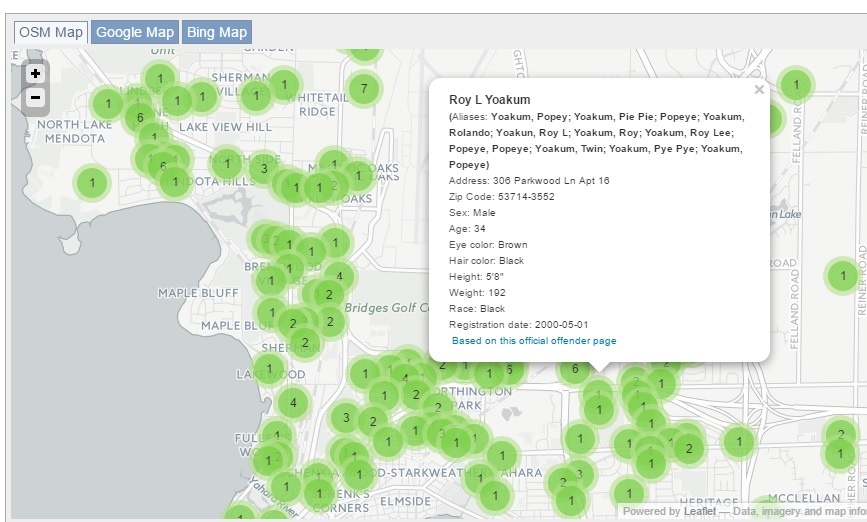867x522 pixels.
Task: Zoom in with the plus button
Action: point(35,74)
